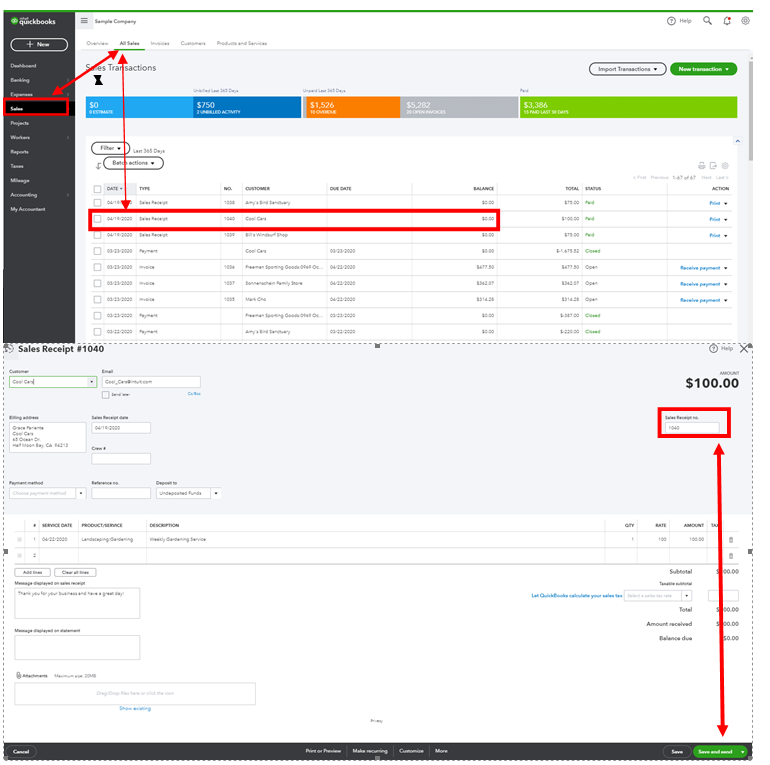Click the blue $750 unbilled activity bar
Viewport: 770px width, 765px height.
click(247, 107)
